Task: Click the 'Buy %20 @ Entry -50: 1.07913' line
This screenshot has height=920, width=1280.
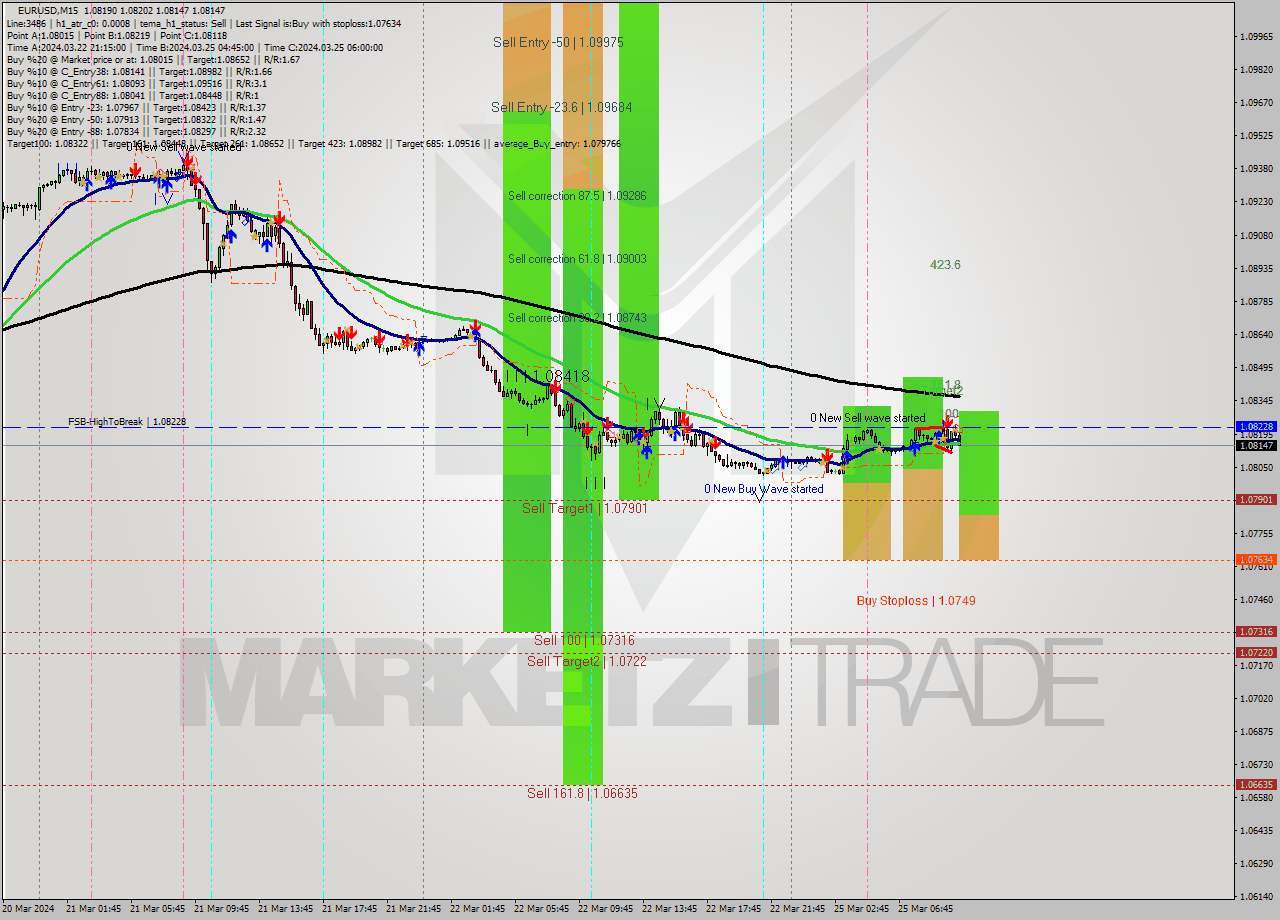Action: click(x=136, y=119)
